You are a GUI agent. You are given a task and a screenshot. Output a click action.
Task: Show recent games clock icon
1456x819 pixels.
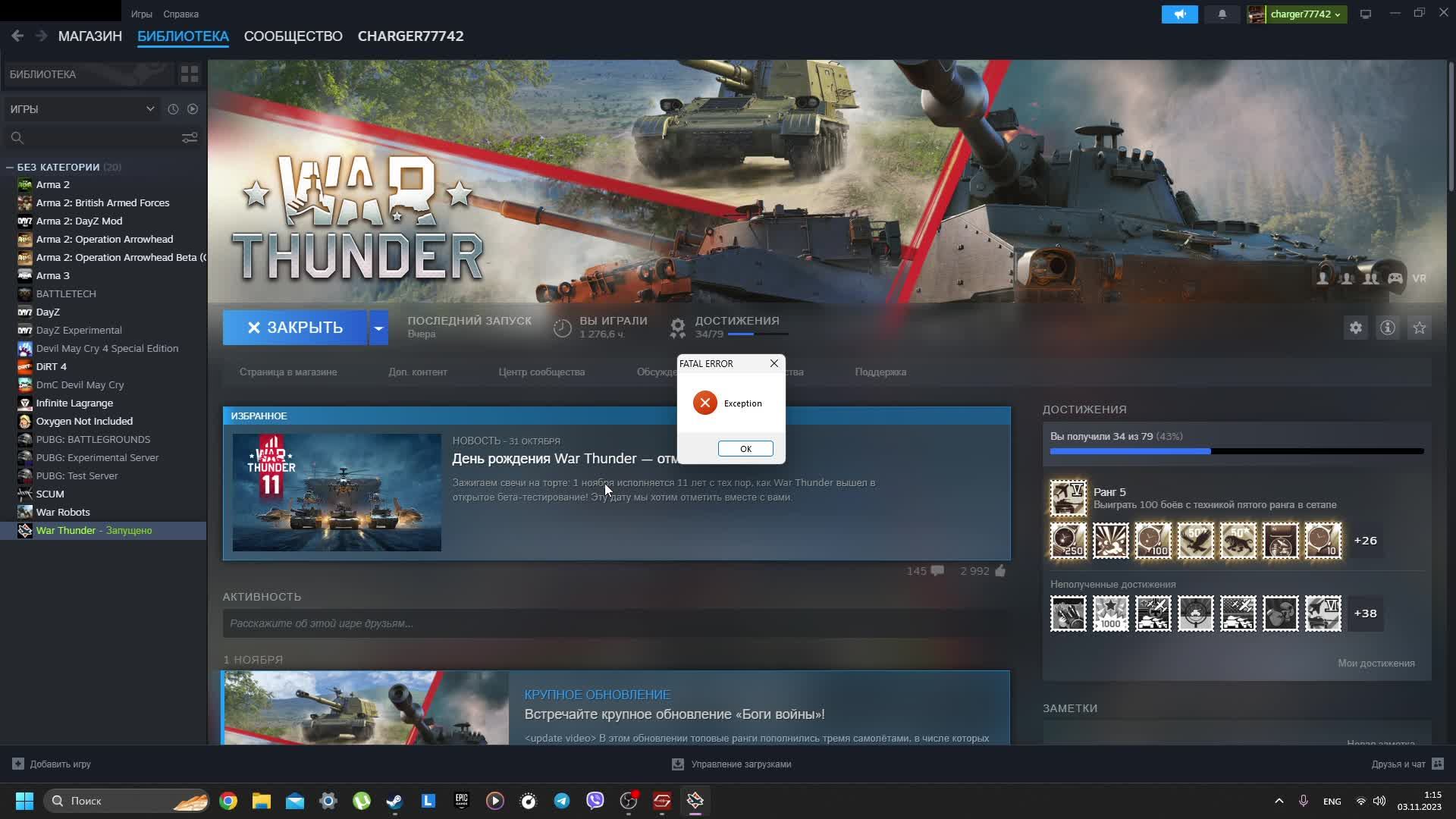[173, 109]
